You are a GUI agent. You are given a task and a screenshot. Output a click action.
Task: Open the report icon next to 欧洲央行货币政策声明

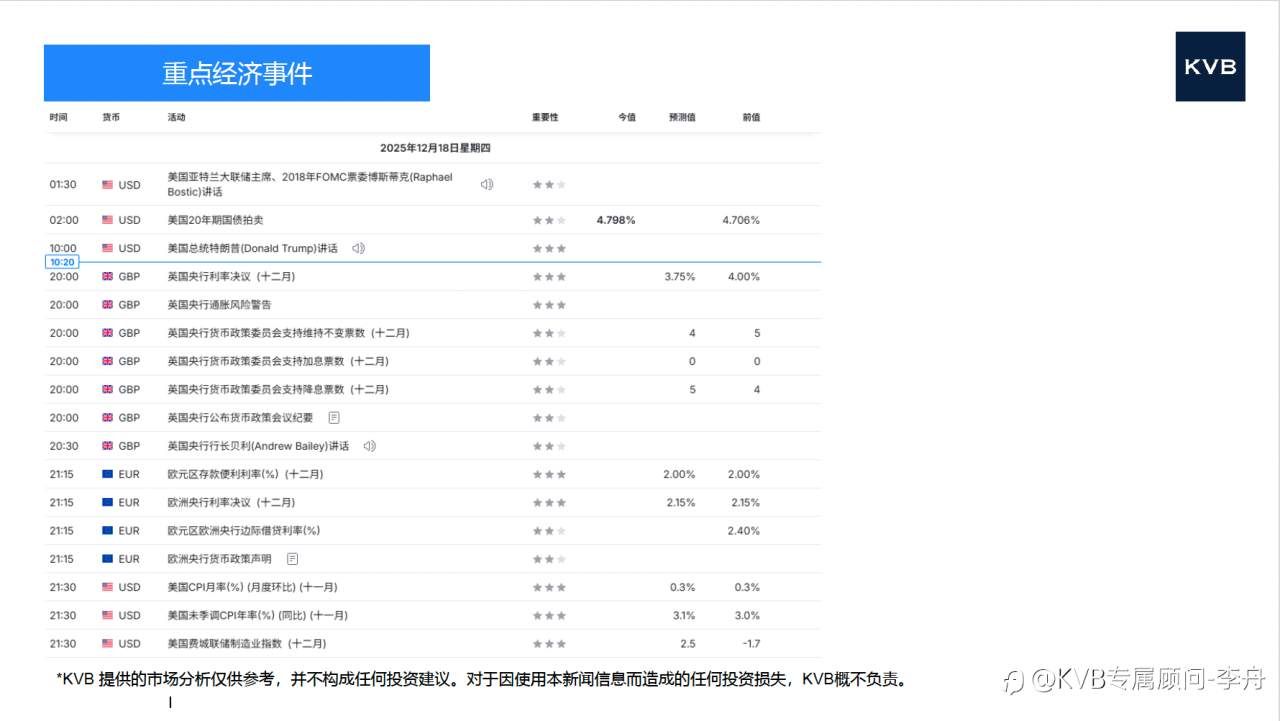click(x=290, y=558)
